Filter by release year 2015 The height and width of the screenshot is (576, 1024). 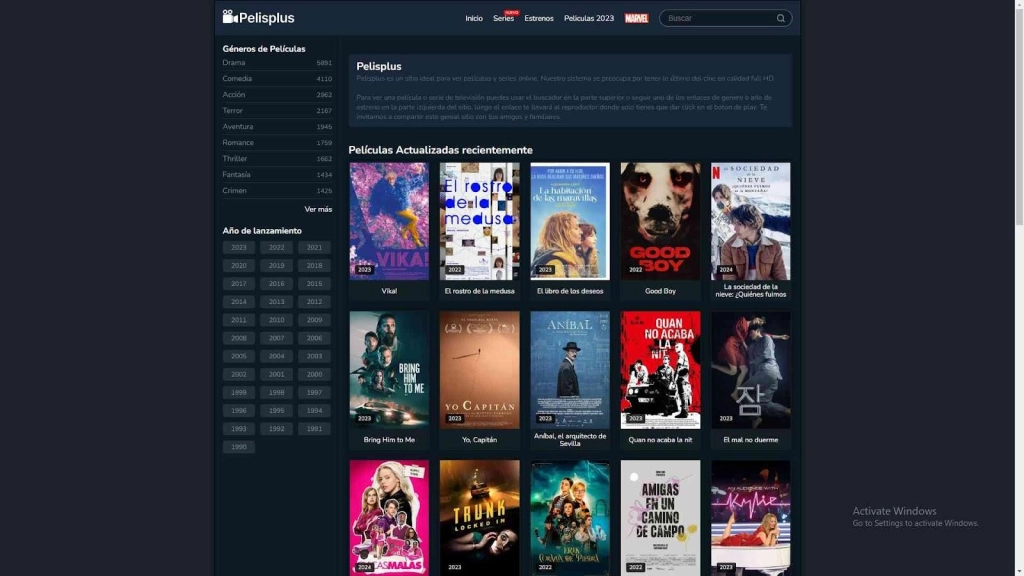point(314,283)
